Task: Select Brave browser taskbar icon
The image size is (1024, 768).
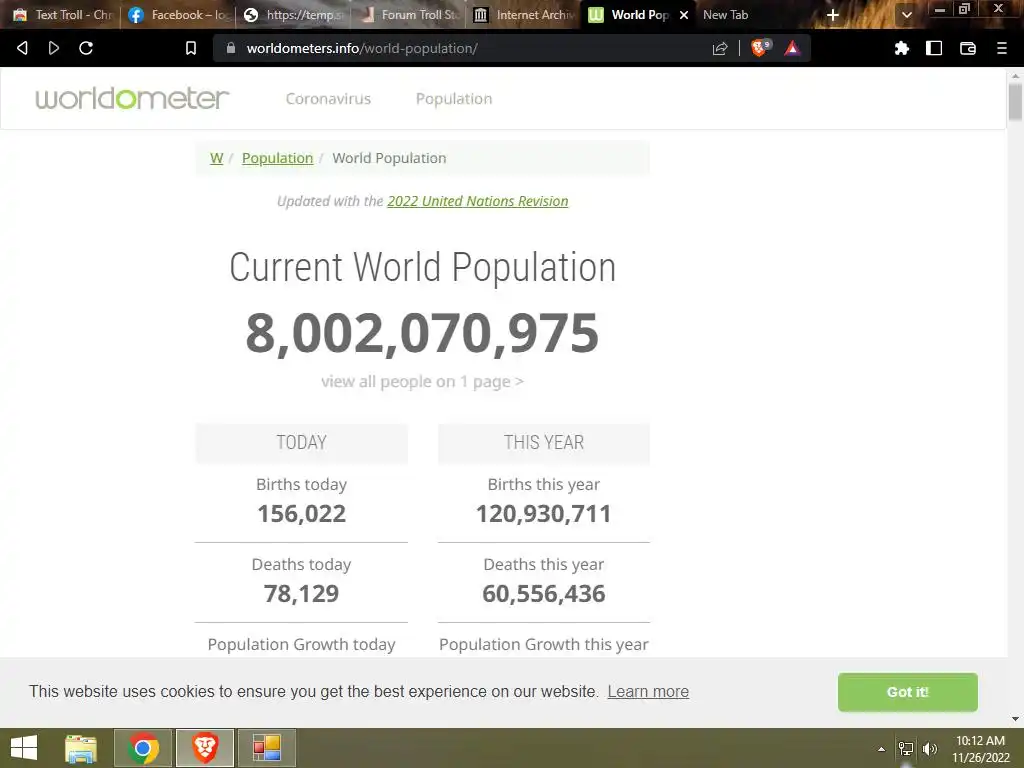Action: 204,748
